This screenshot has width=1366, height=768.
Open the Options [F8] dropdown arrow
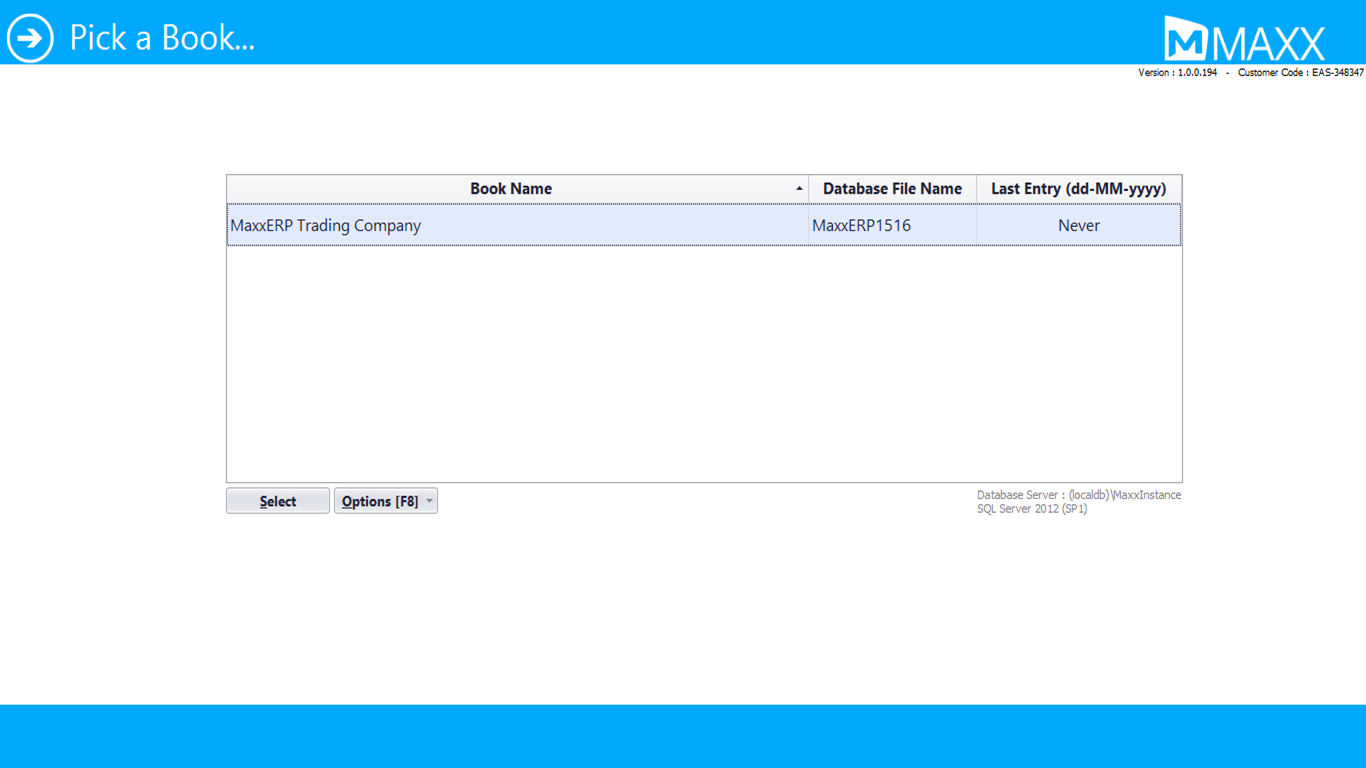429,501
